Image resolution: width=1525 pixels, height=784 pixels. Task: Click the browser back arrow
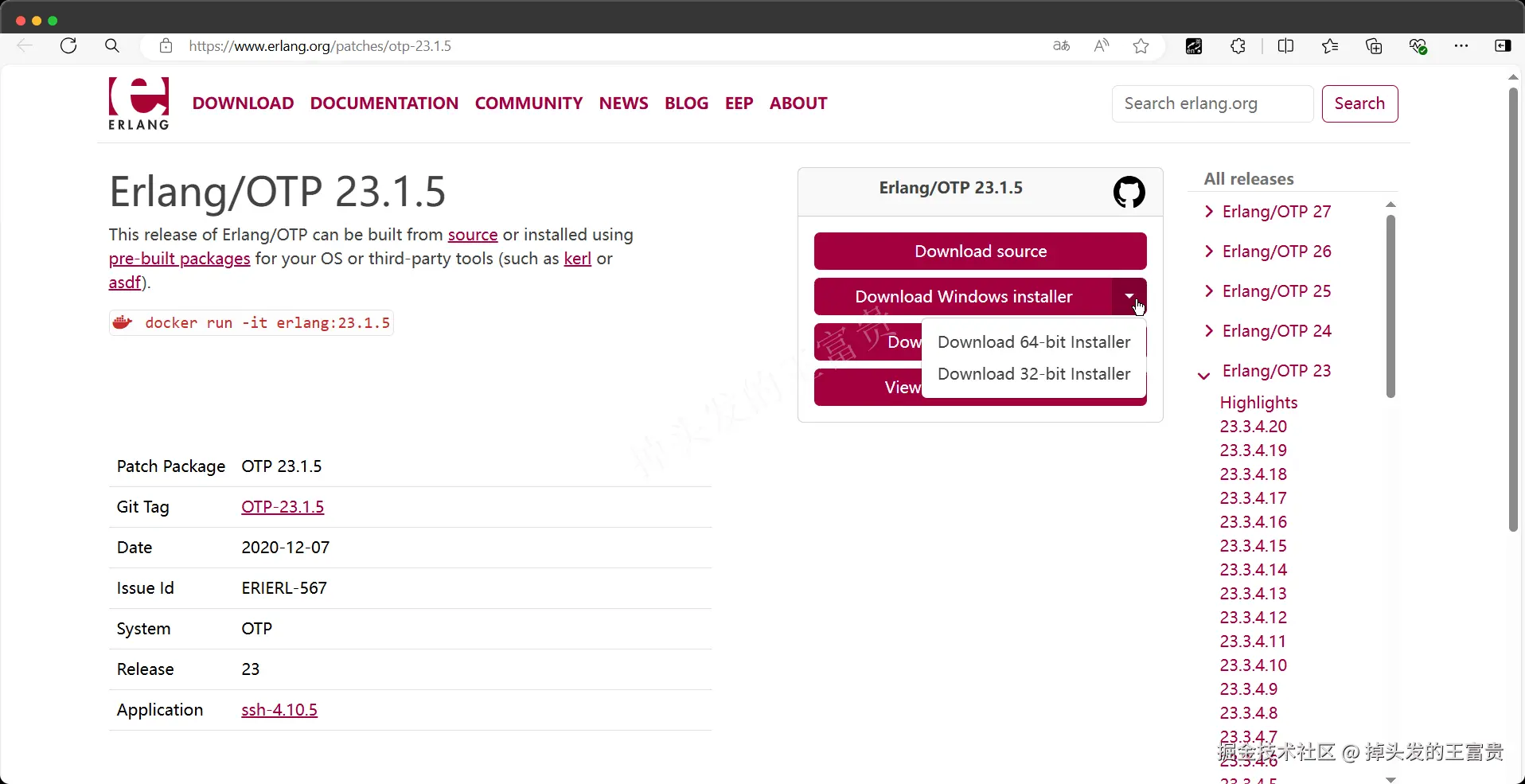(x=25, y=46)
